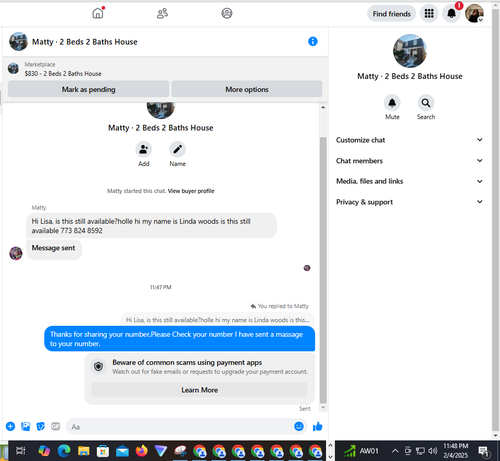Open File Explorer from the taskbar

[x=83, y=451]
